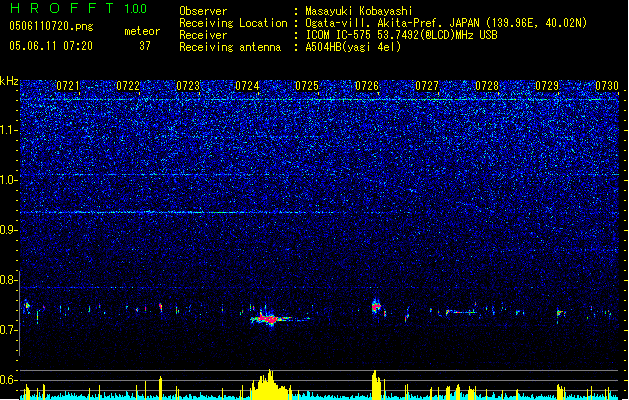Click the 0730 time marker

click(x=607, y=86)
